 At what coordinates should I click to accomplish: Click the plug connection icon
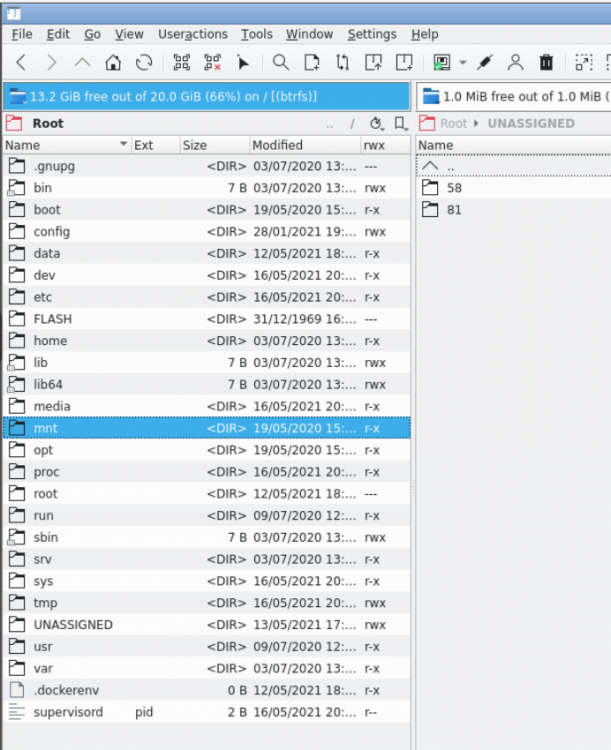[x=485, y=63]
